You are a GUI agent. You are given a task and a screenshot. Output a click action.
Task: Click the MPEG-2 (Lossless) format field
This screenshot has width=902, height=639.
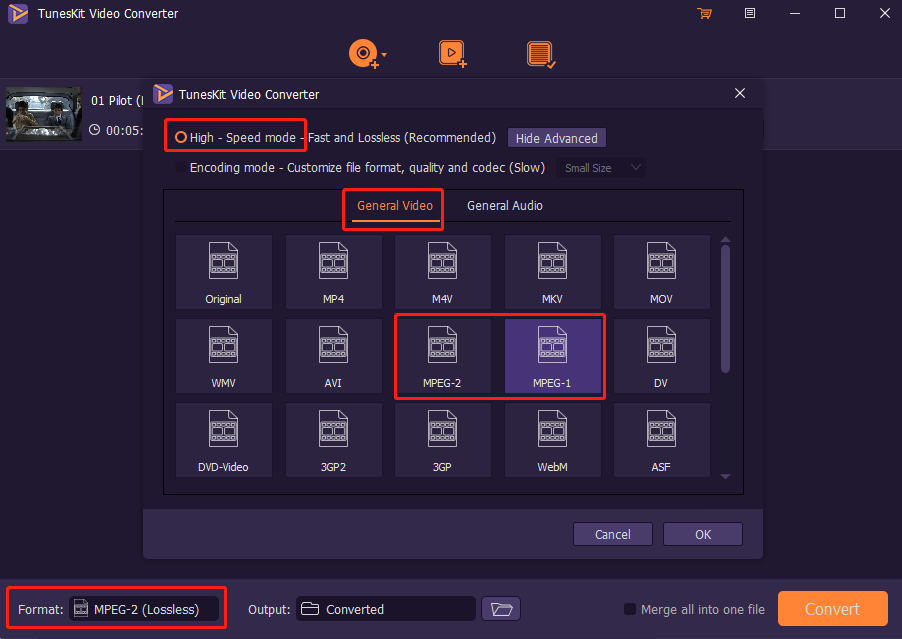(144, 609)
